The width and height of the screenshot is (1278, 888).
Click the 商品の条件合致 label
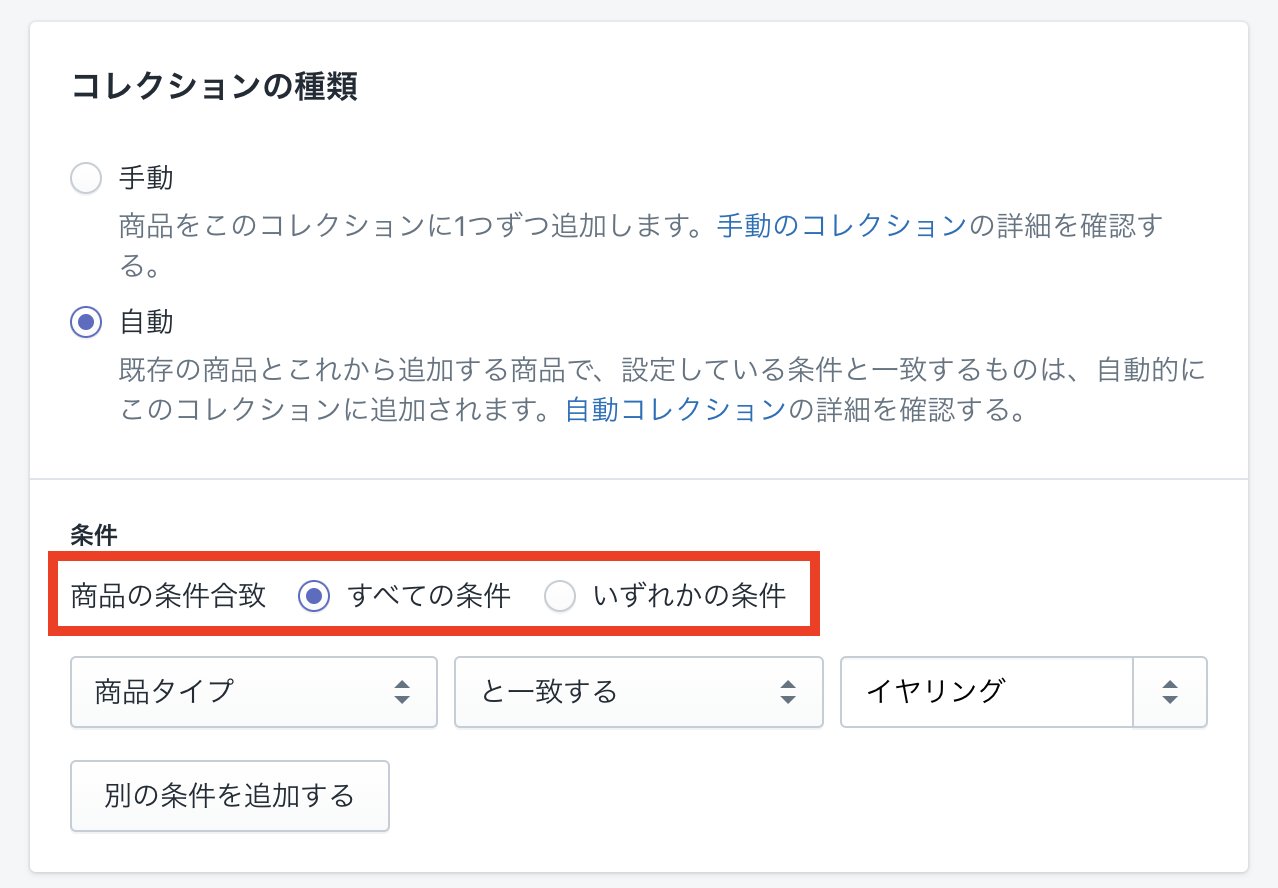point(168,597)
